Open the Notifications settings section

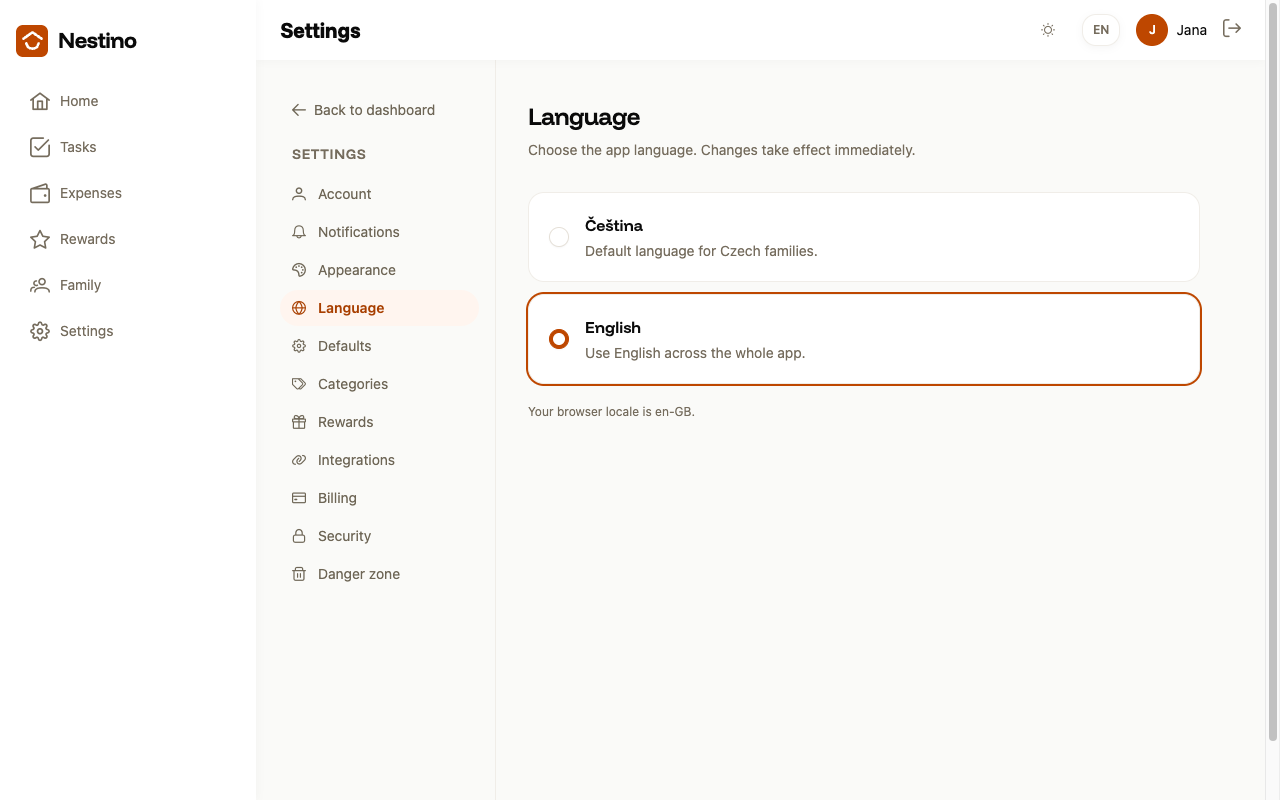click(380, 232)
